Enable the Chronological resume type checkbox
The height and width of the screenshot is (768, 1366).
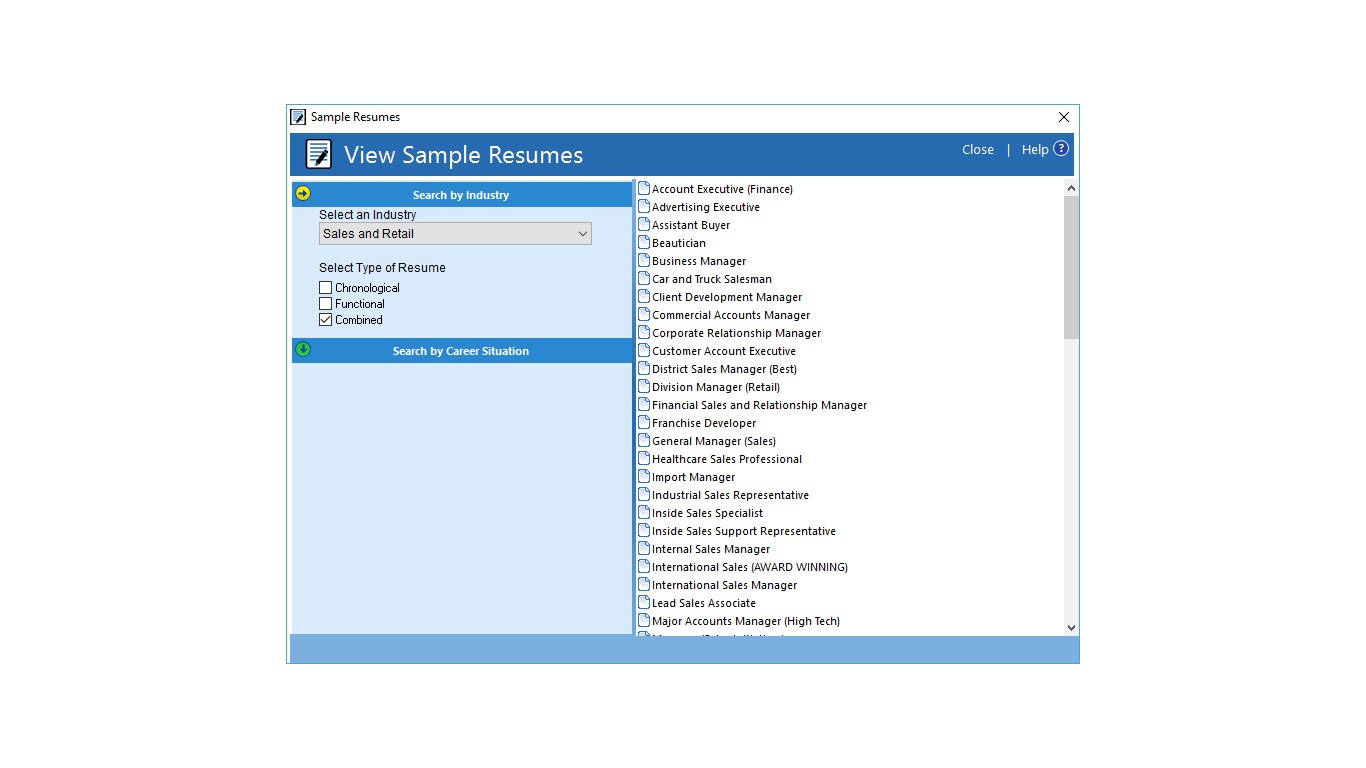325,288
